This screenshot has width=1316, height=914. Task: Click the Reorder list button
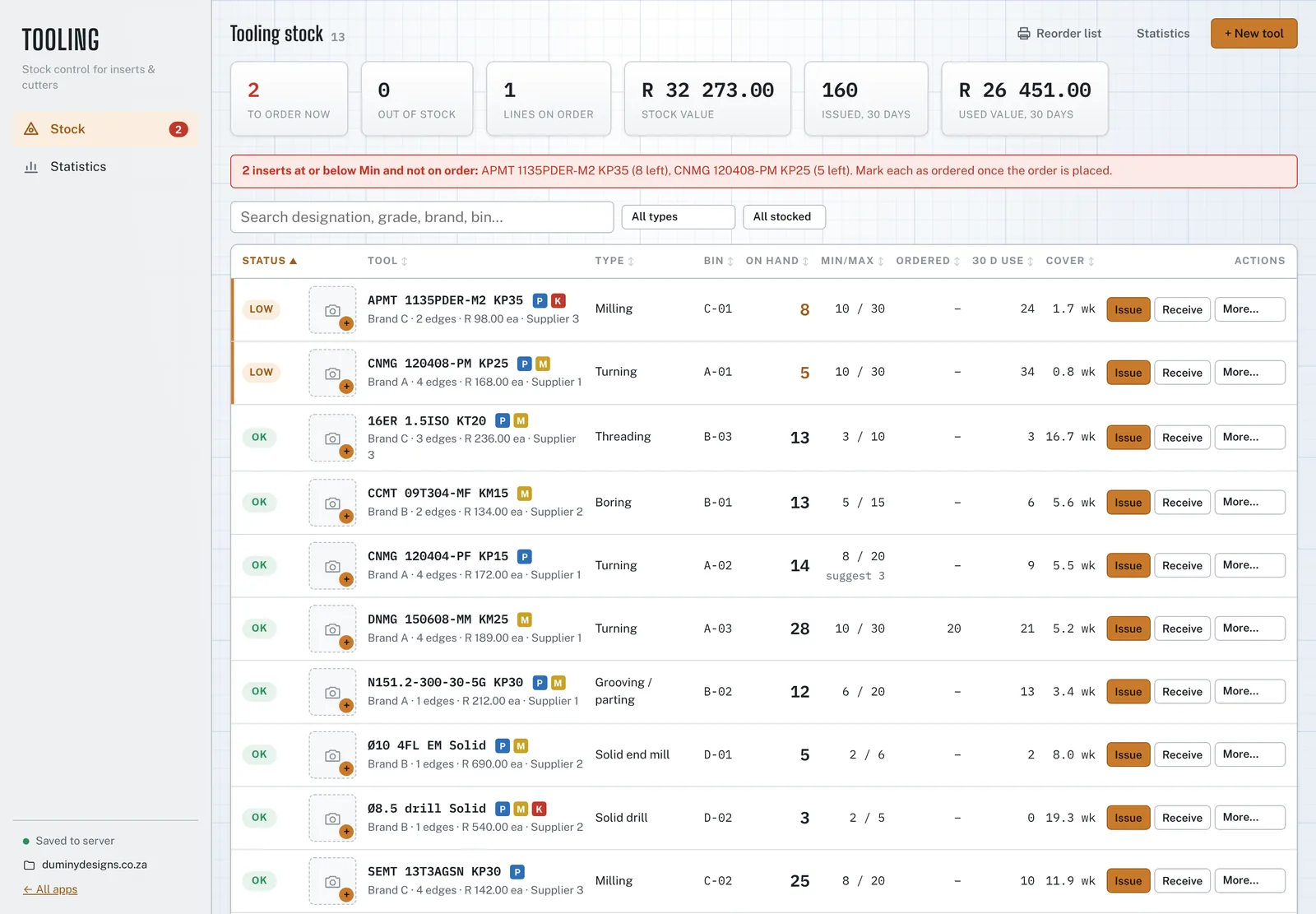click(1059, 34)
